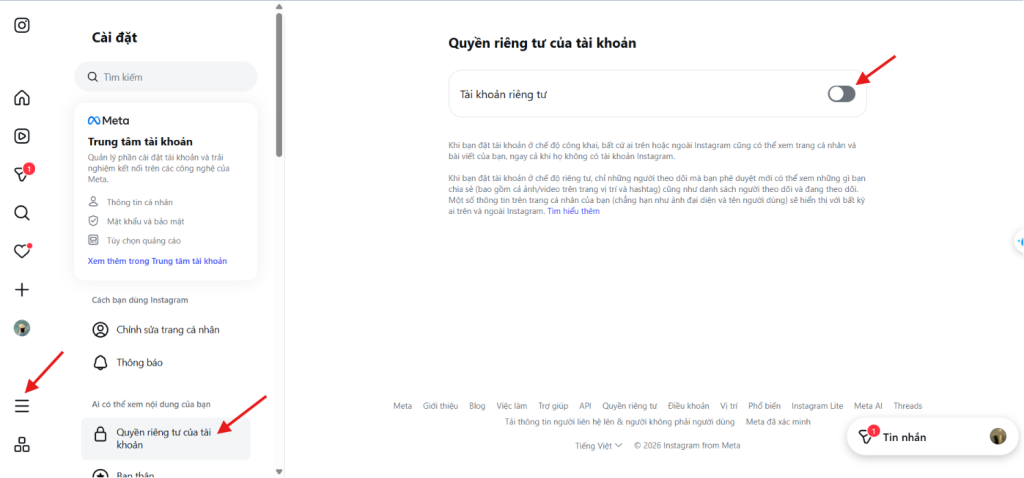Click Meta đã xác minh footer link

pos(778,422)
